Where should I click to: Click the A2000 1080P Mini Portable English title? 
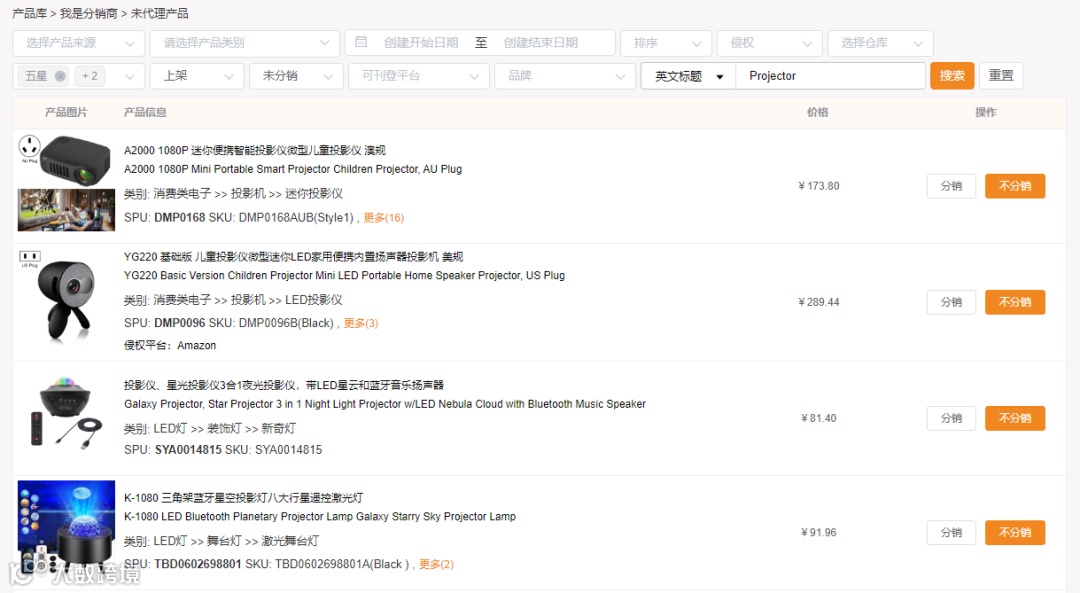(293, 169)
